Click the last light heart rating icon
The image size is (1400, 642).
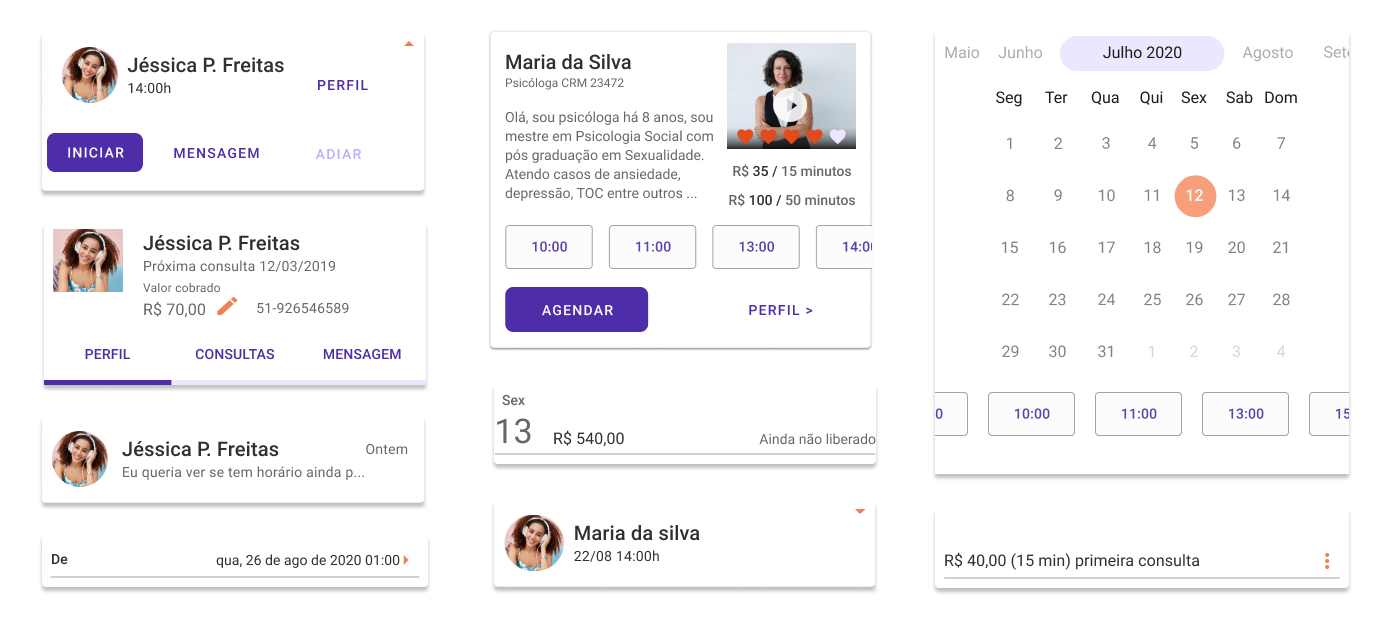[x=838, y=136]
